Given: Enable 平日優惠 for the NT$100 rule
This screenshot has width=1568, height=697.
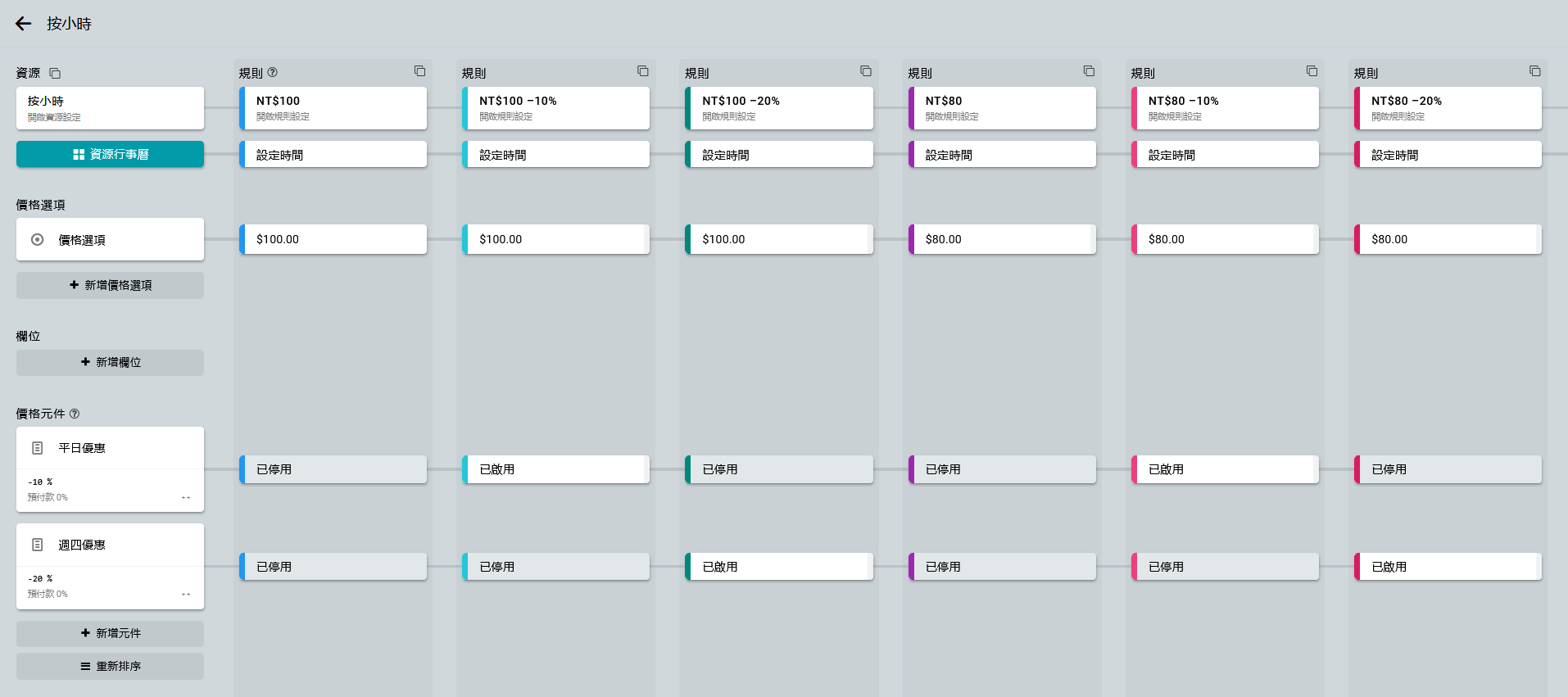Looking at the screenshot, I should tap(333, 469).
